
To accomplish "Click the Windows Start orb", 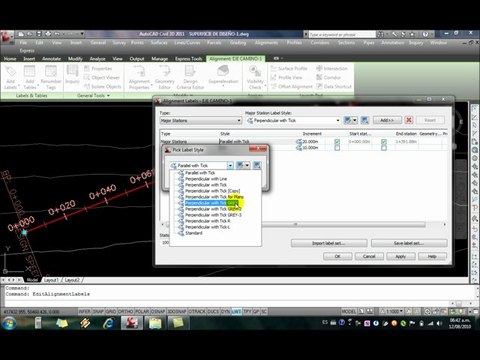I will [9, 323].
